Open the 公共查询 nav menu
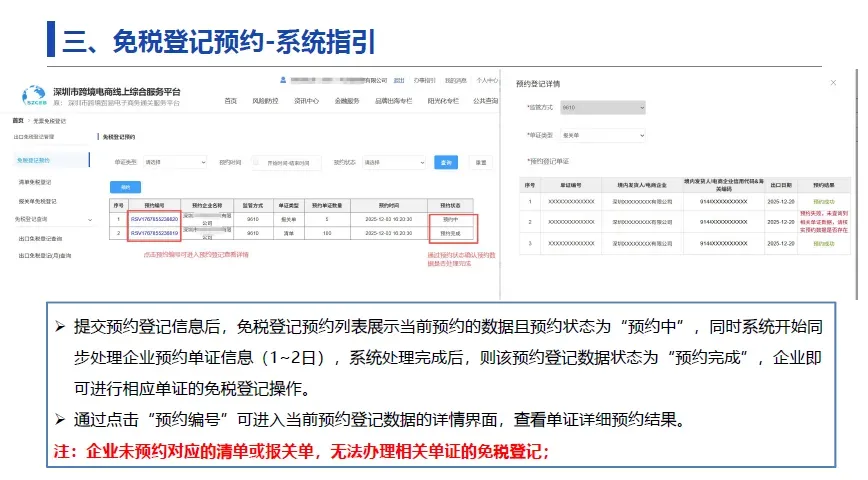This screenshot has width=868, height=480. click(485, 101)
